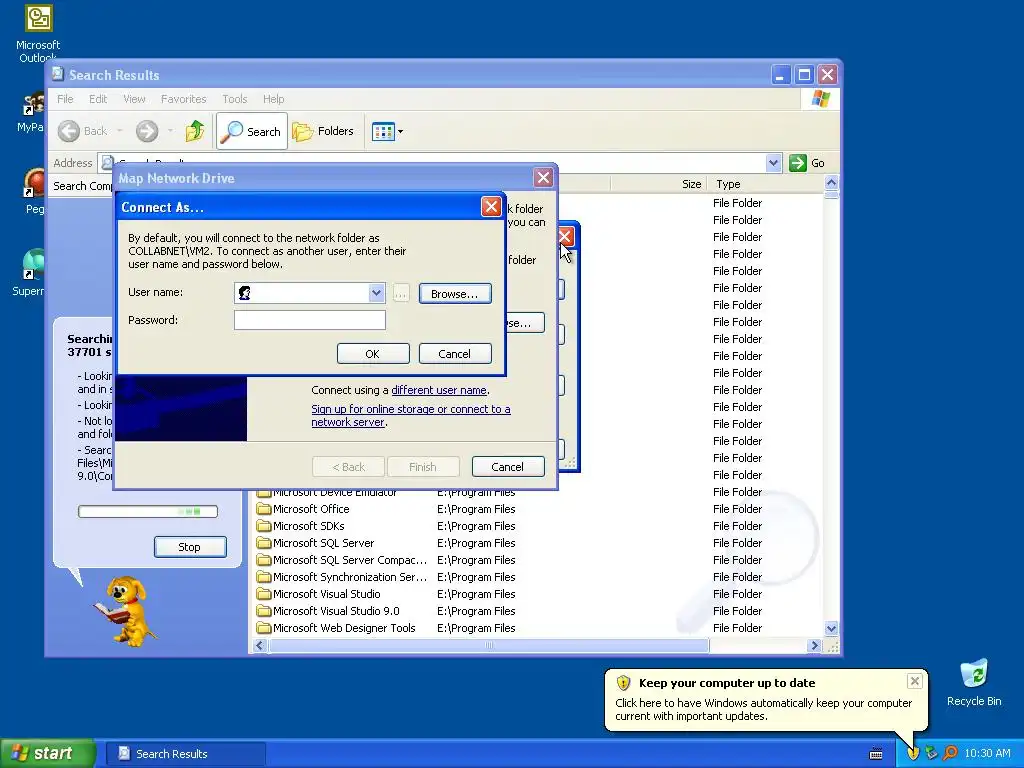Expand the Address bar dropdown

tap(773, 163)
